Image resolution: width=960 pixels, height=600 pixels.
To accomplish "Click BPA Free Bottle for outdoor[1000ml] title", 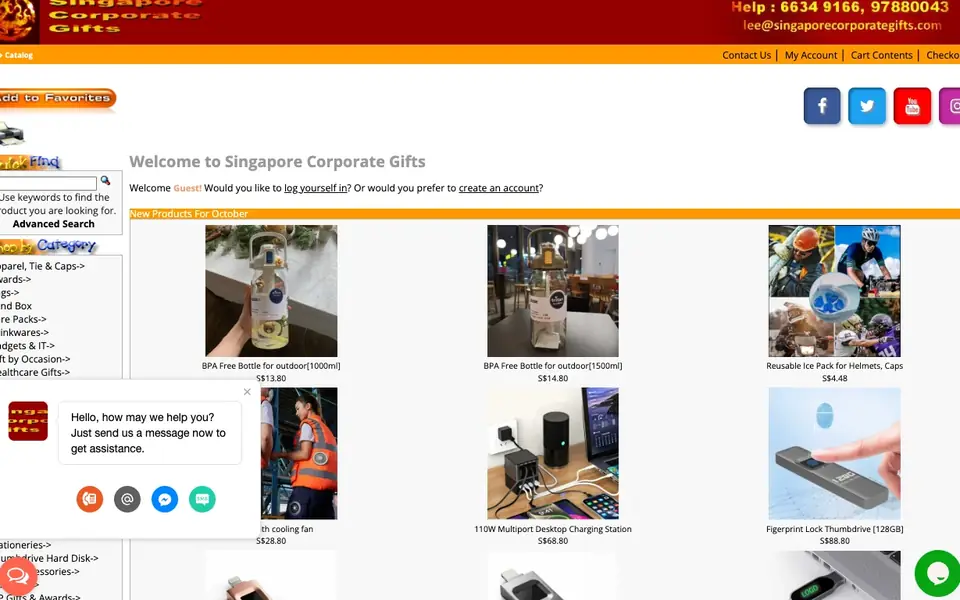I will click(x=271, y=366).
